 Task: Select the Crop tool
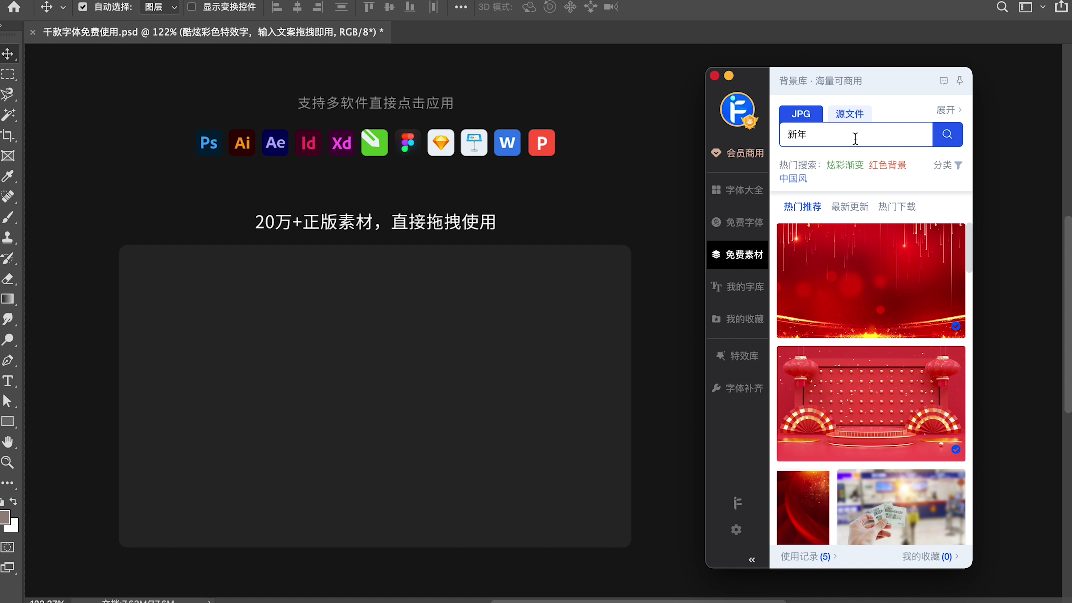8,135
